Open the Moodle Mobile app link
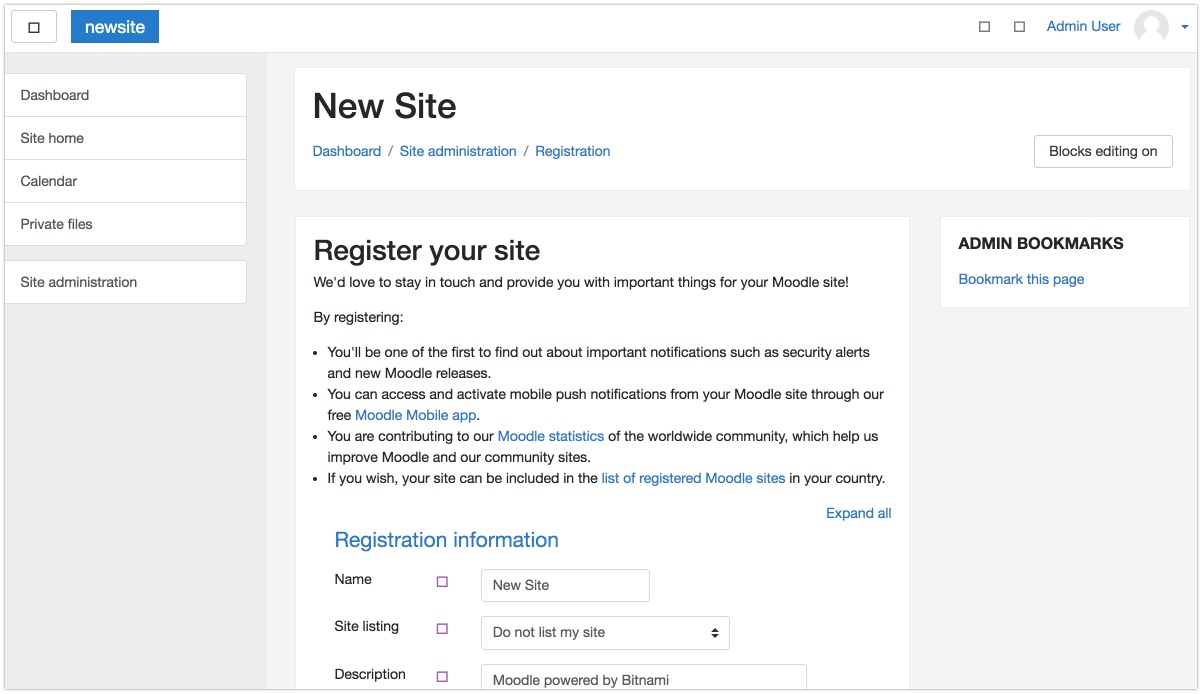This screenshot has height=694, width=1202. 416,415
